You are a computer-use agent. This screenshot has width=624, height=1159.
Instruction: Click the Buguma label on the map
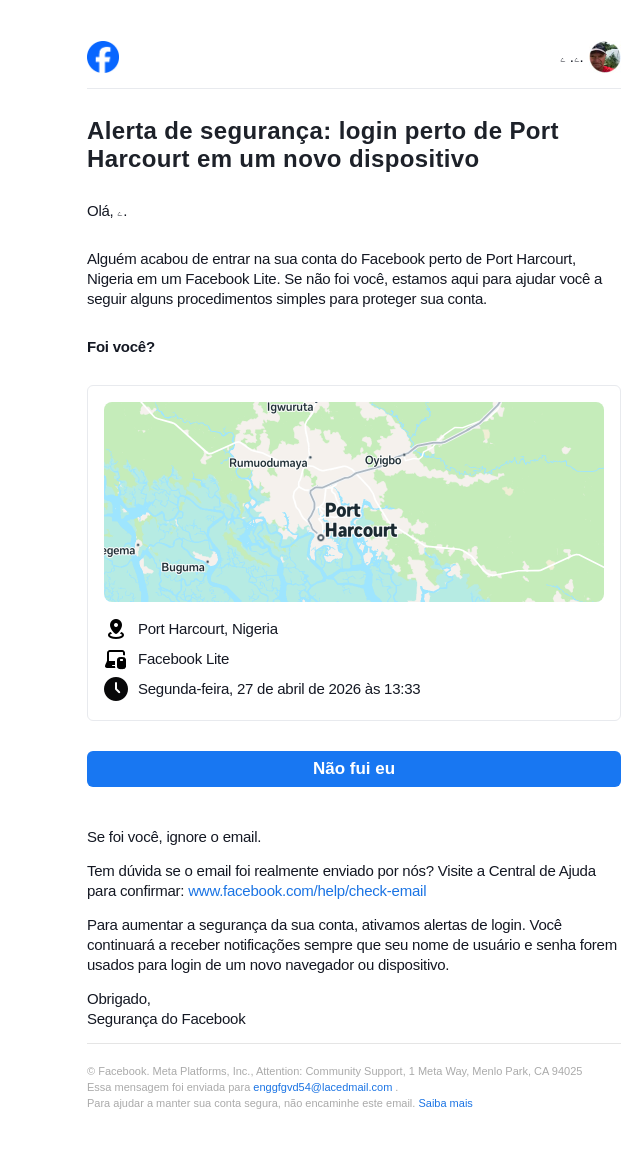[183, 567]
